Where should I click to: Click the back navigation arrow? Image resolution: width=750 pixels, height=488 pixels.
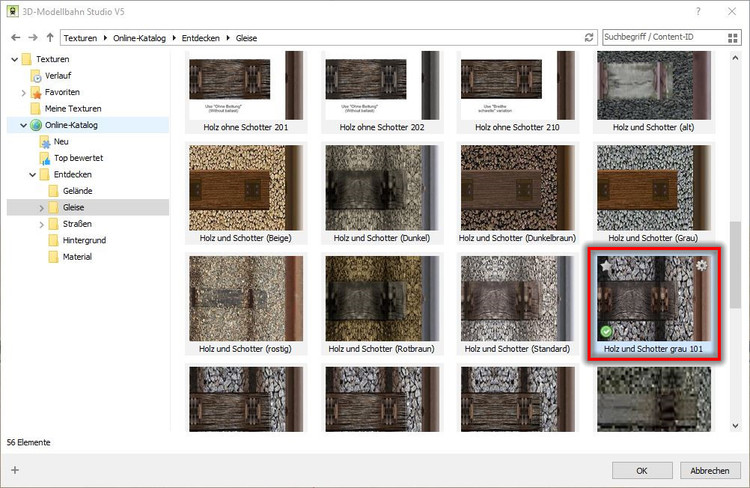coord(14,37)
